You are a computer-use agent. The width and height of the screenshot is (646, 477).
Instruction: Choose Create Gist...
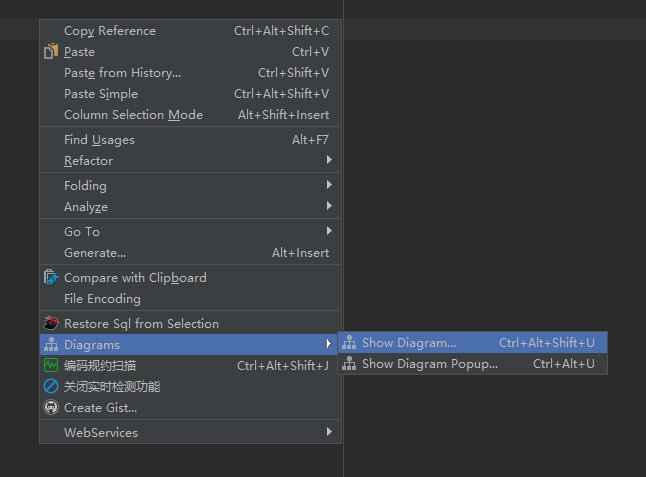pyautogui.click(x=190, y=407)
